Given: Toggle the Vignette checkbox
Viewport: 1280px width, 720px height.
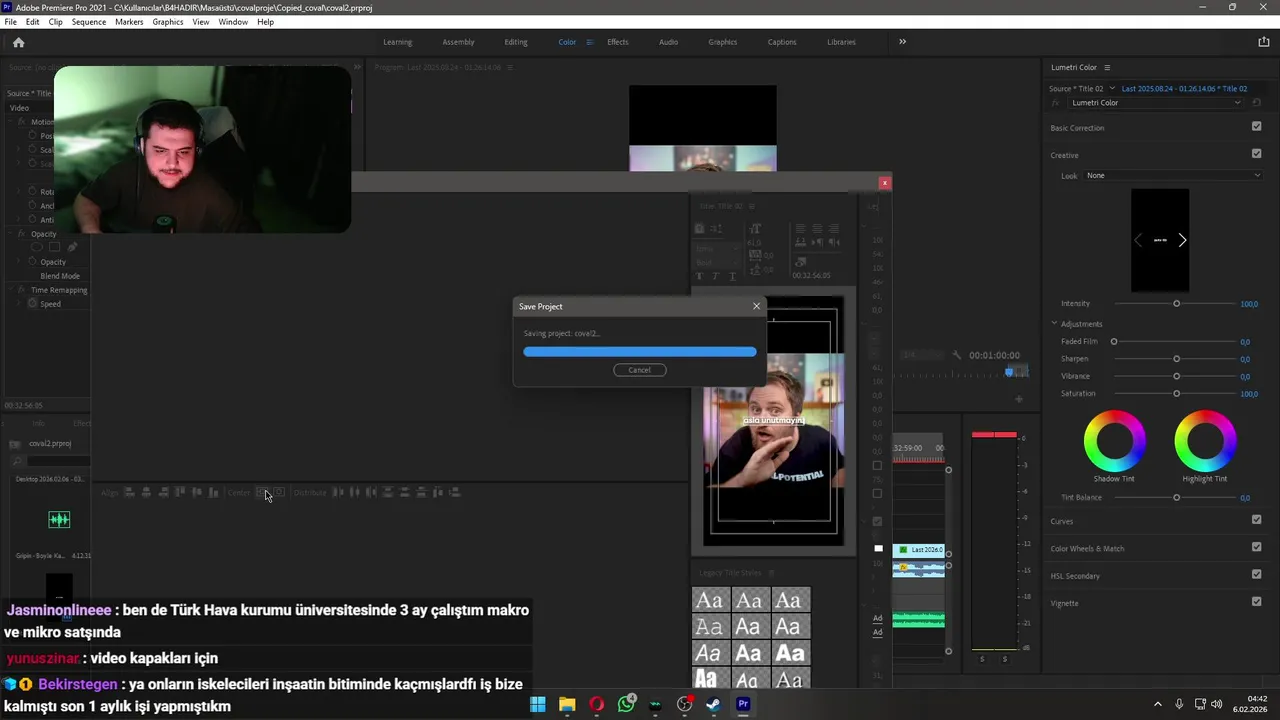Looking at the screenshot, I should (1256, 602).
